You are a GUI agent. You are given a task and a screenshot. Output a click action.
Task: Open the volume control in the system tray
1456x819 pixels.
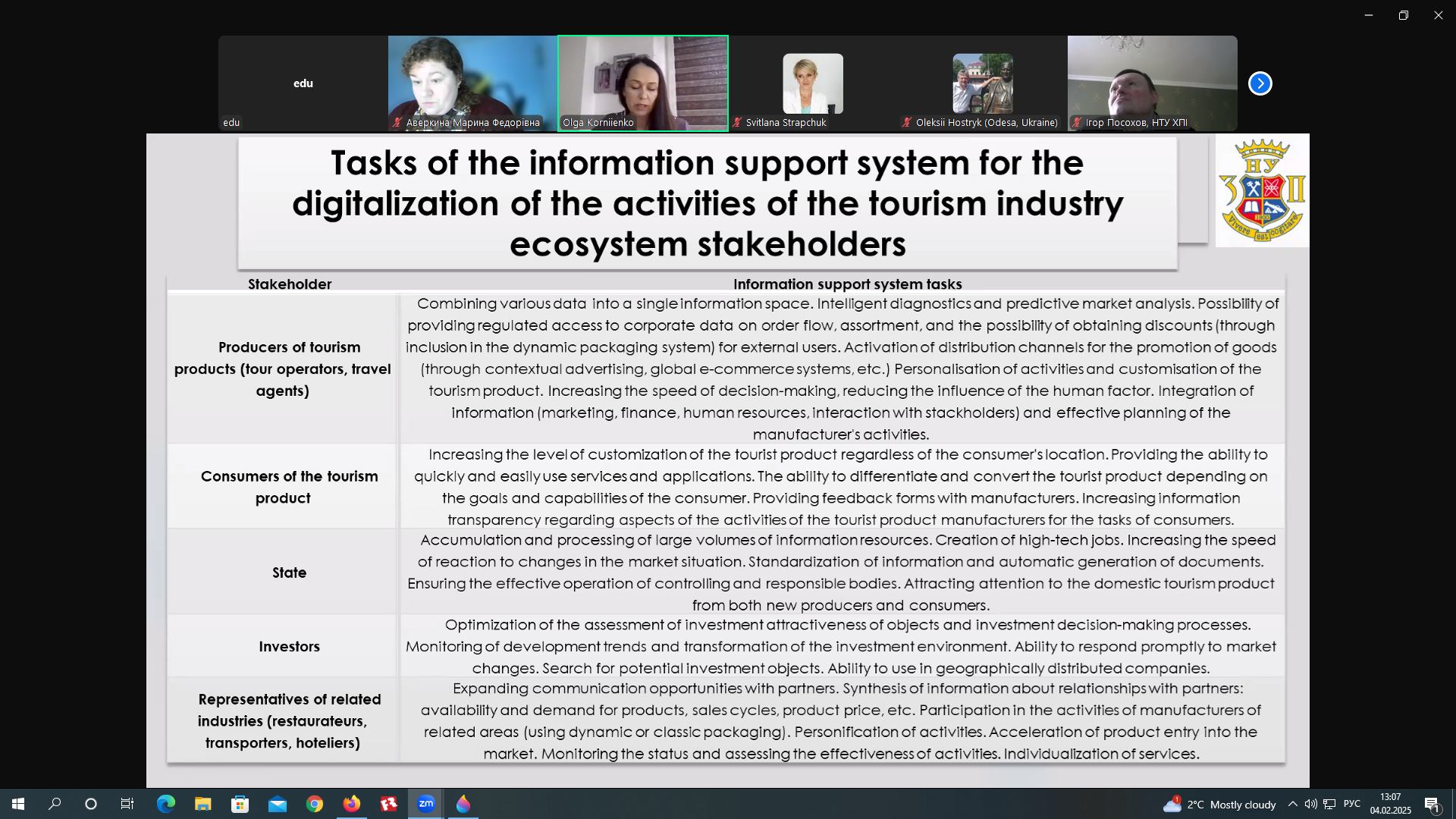[x=1310, y=804]
